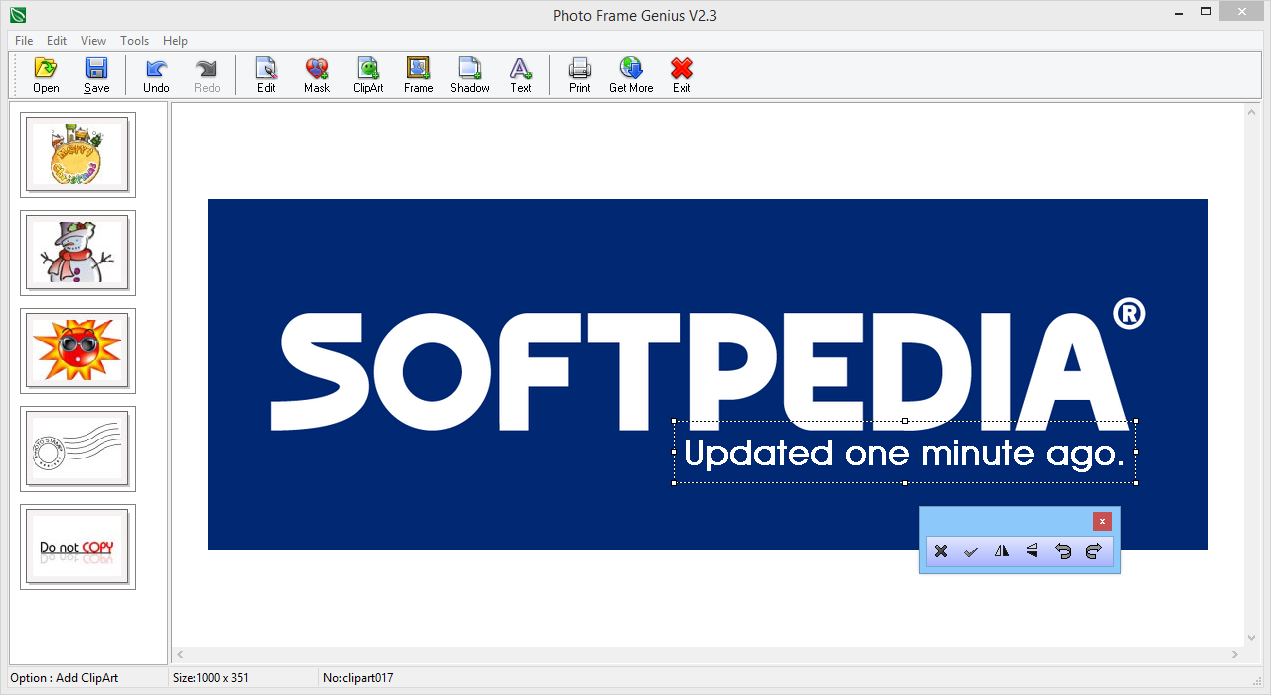Viewport: 1271px width, 695px height.
Task: Click the 'No:clipart017' status text
Action: tap(358, 678)
